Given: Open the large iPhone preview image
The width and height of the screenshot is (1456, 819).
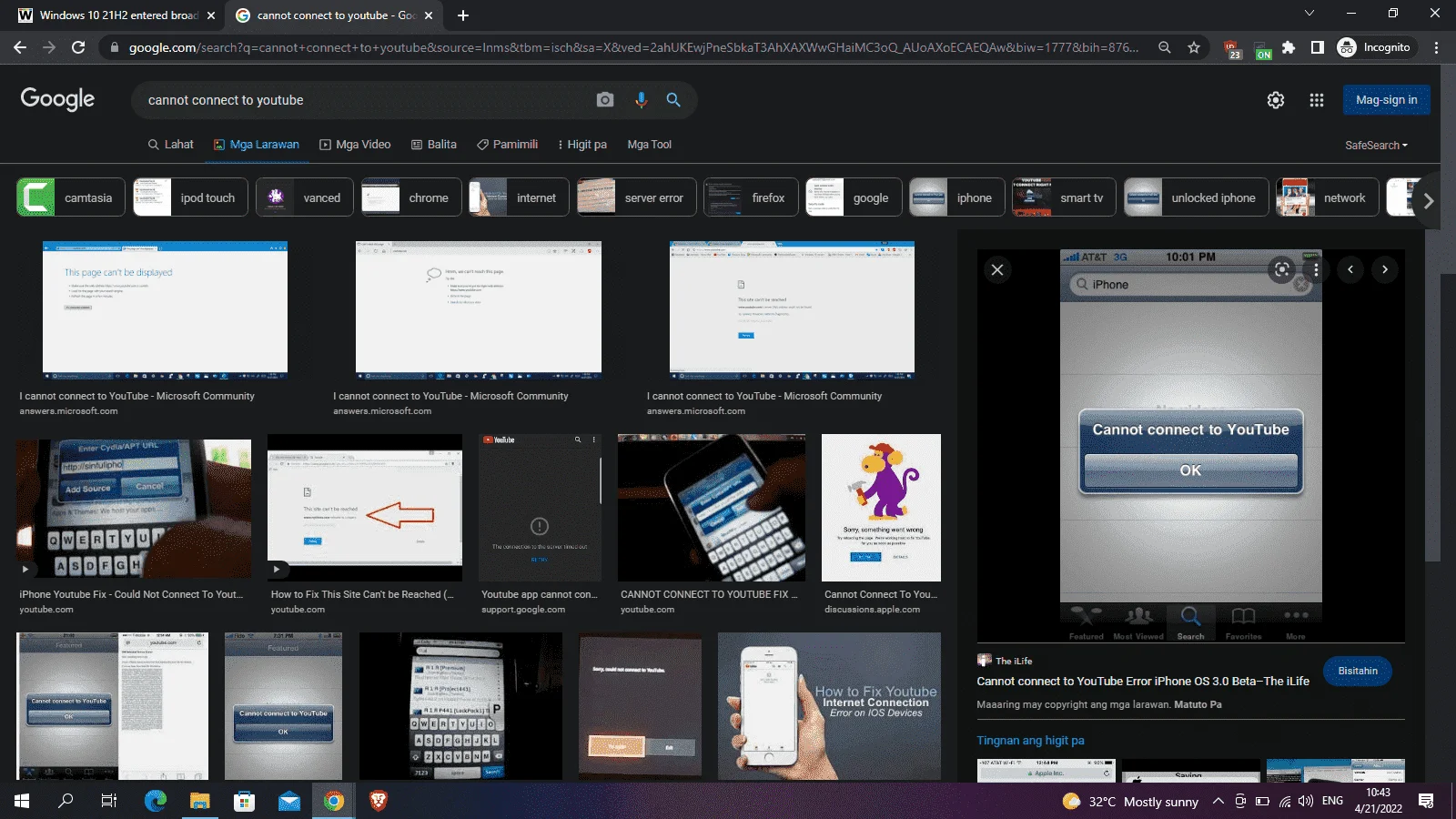Looking at the screenshot, I should point(1191,446).
